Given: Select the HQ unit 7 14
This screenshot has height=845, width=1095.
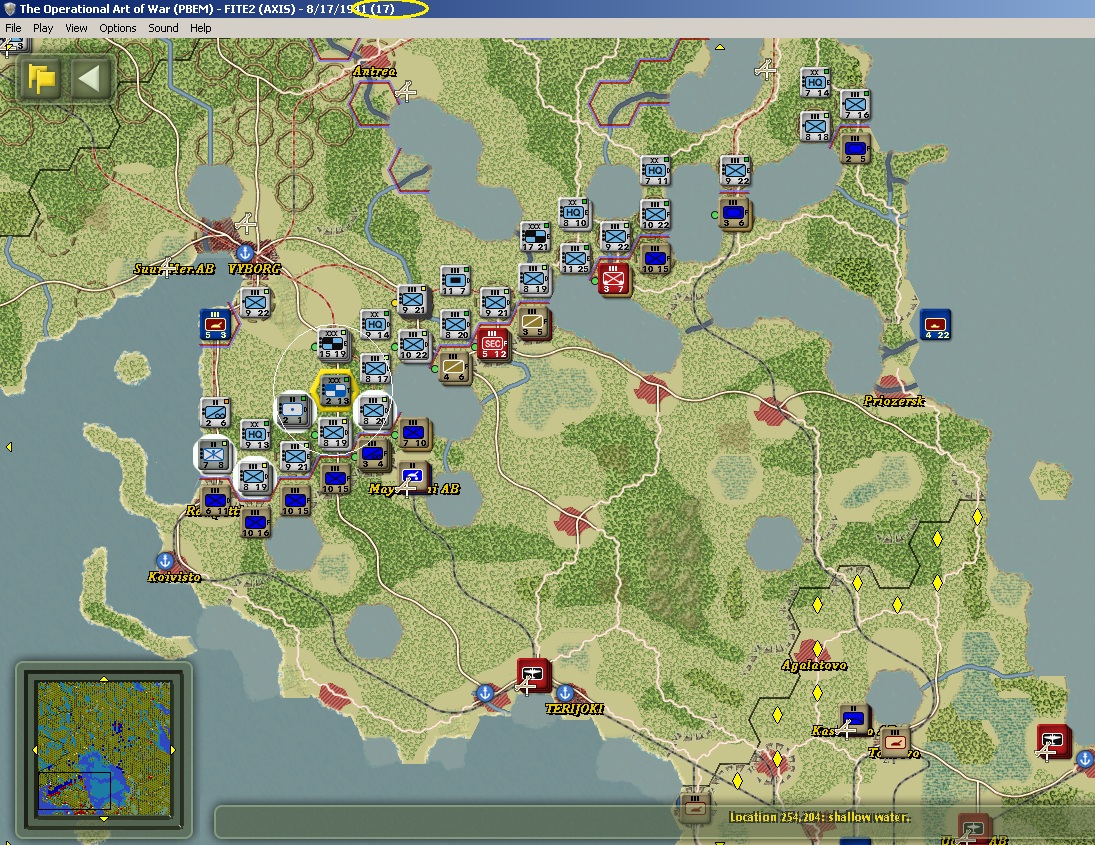Looking at the screenshot, I should [x=816, y=83].
